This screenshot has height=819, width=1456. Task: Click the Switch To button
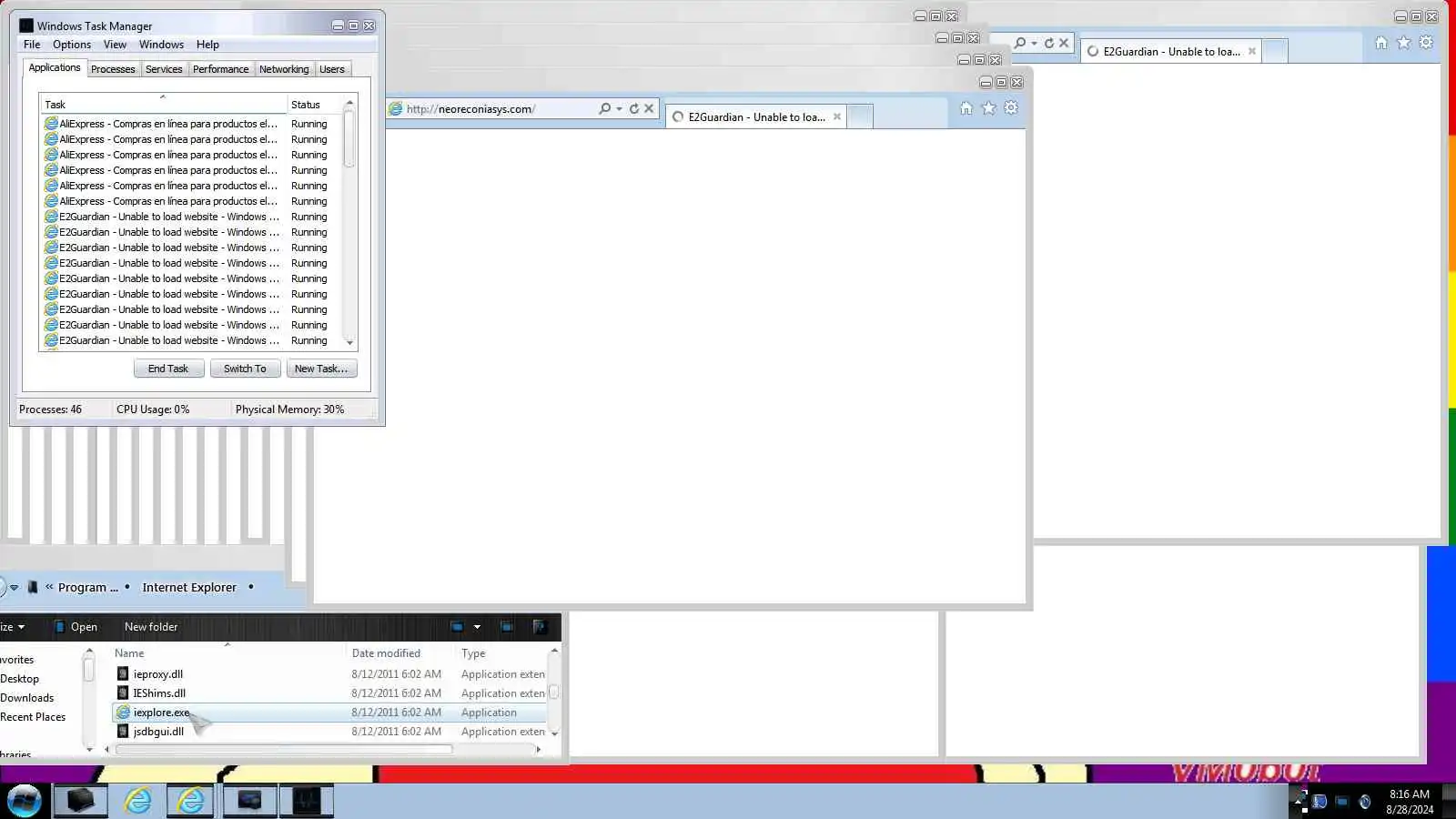coord(245,369)
